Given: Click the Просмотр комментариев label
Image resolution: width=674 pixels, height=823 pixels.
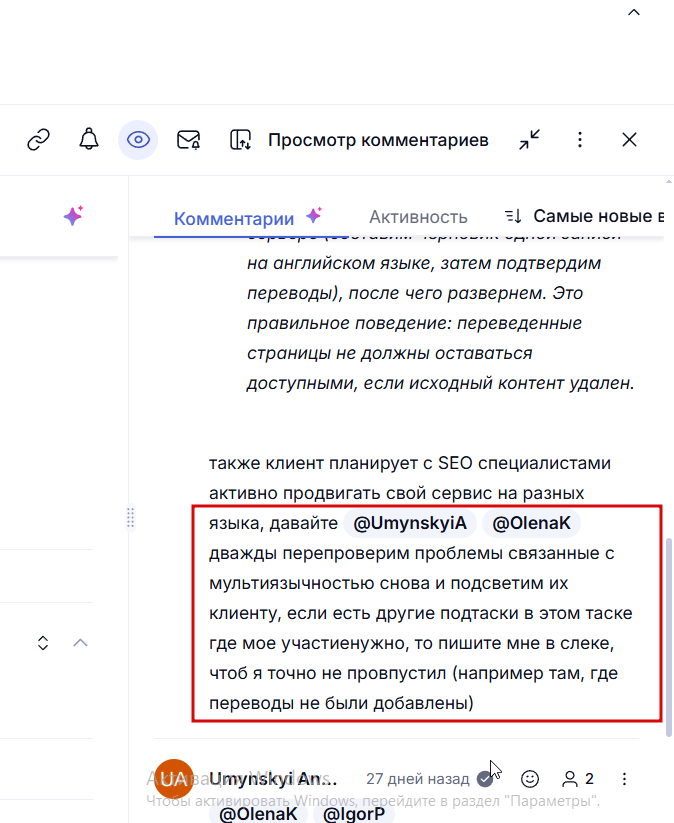Looking at the screenshot, I should (x=378, y=140).
